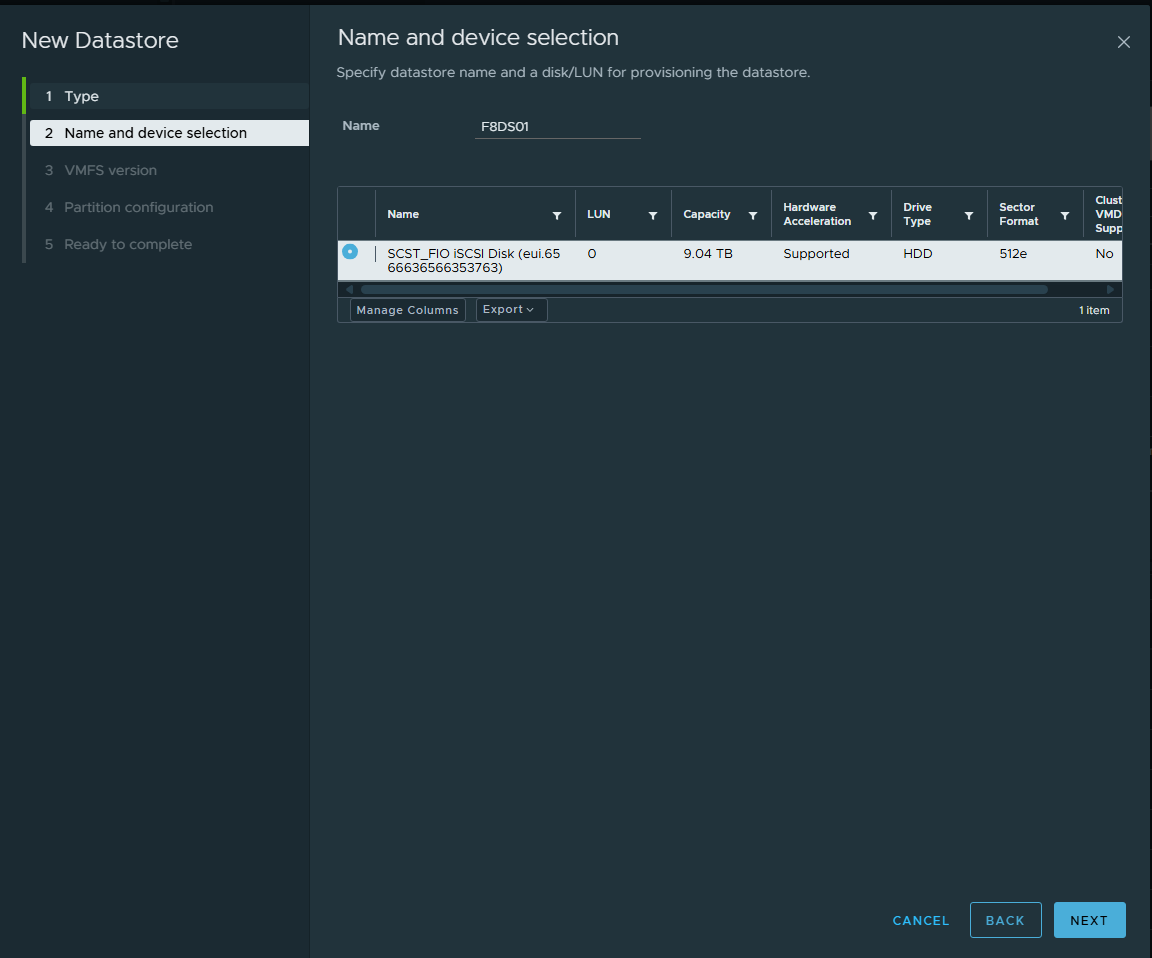Click the Manage Columns button

(407, 310)
